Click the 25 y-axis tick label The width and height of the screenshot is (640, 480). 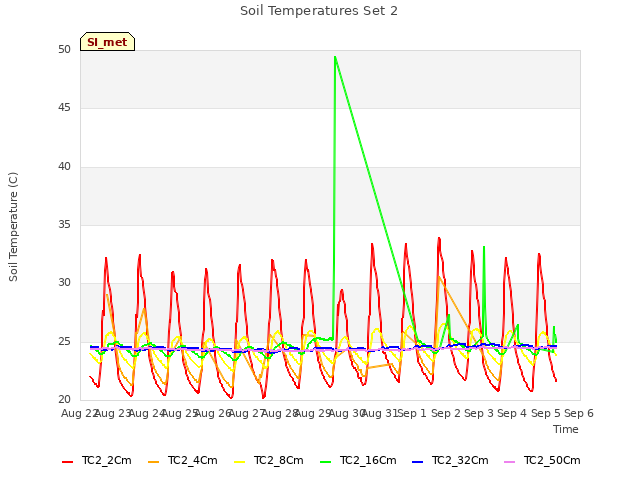click(x=64, y=341)
